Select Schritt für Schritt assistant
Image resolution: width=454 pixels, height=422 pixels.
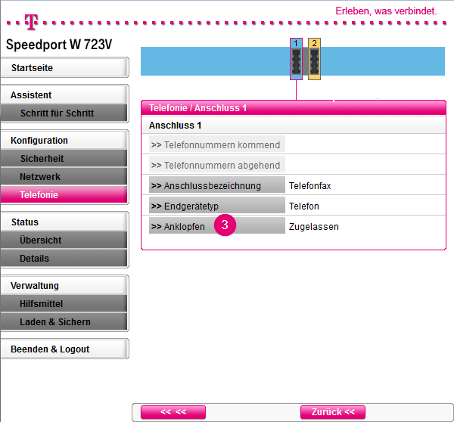pyautogui.click(x=64, y=113)
